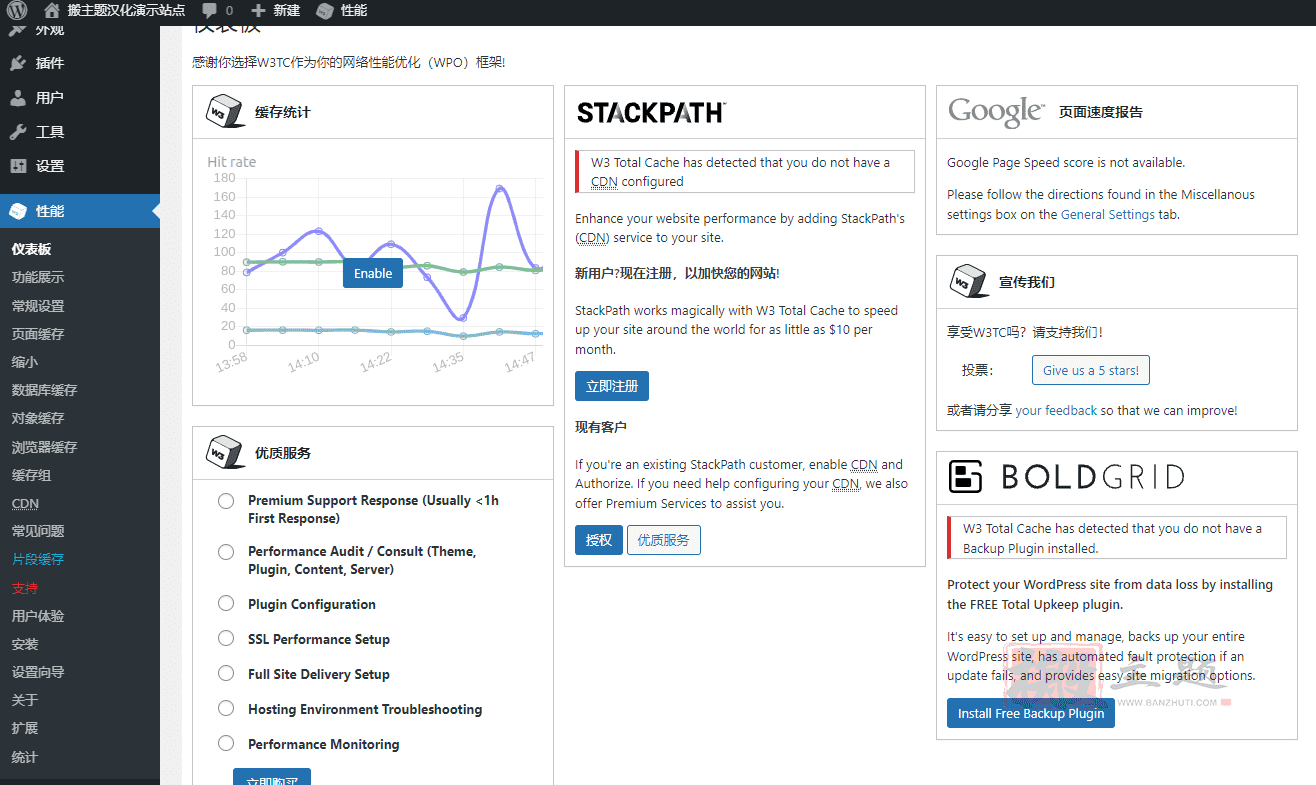Open the 关于 about page
This screenshot has height=785, width=1316.
[x=25, y=700]
